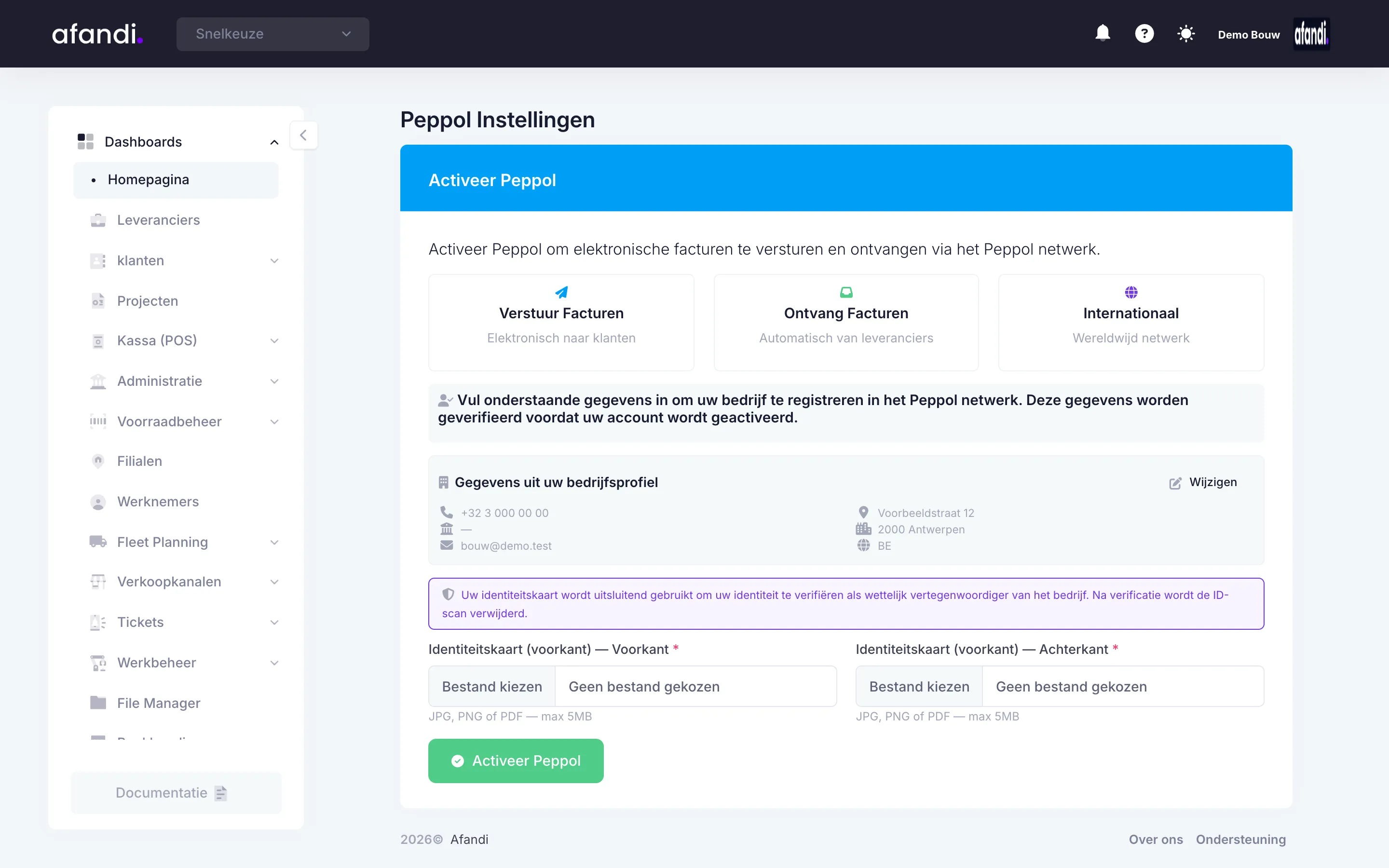
Task: Open the Documentatie button
Action: [x=176, y=793]
